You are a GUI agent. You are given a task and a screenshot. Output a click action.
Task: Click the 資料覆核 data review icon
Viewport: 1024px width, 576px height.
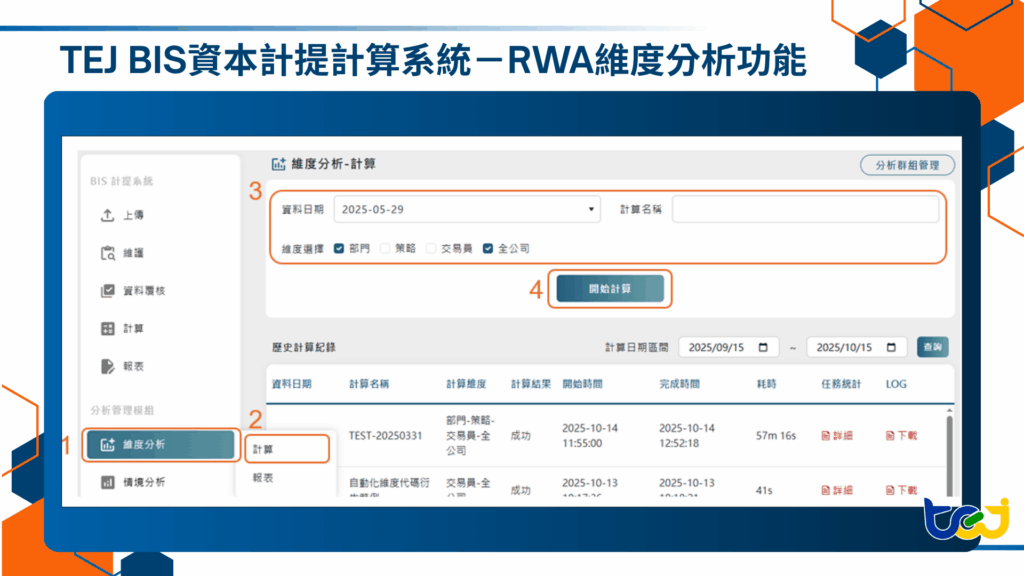[x=110, y=291]
